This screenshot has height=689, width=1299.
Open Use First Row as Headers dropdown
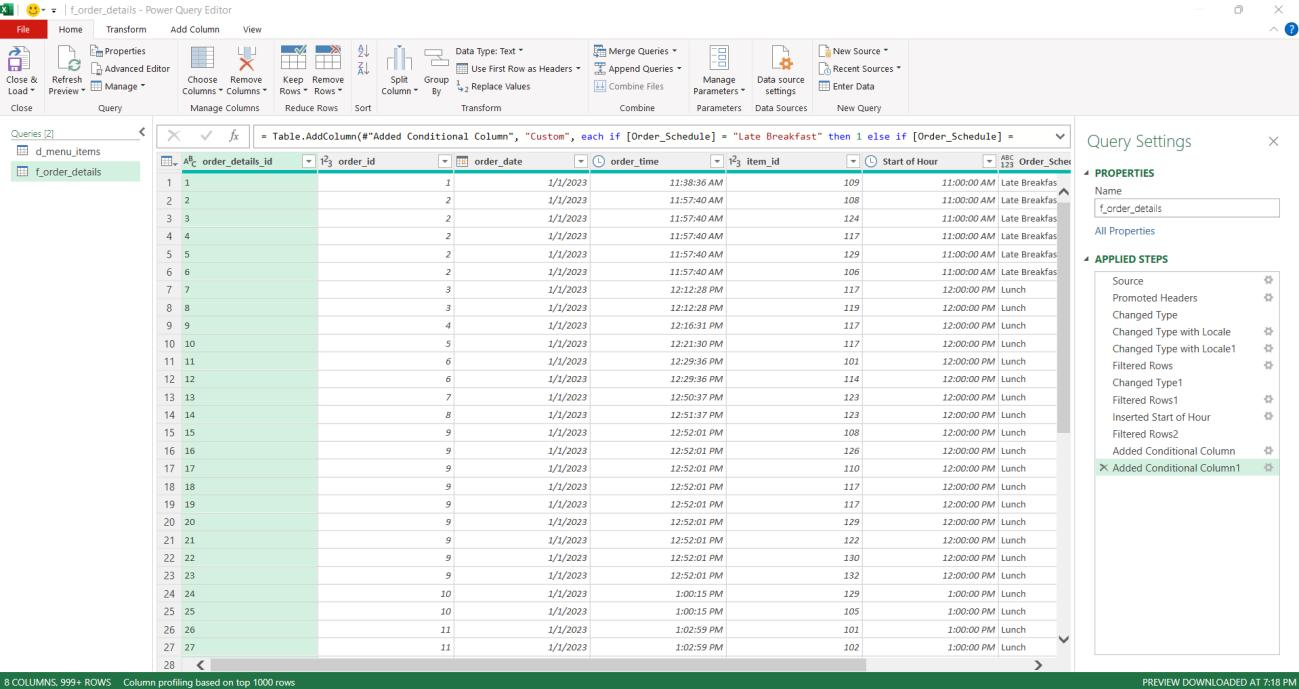pyautogui.click(x=519, y=68)
